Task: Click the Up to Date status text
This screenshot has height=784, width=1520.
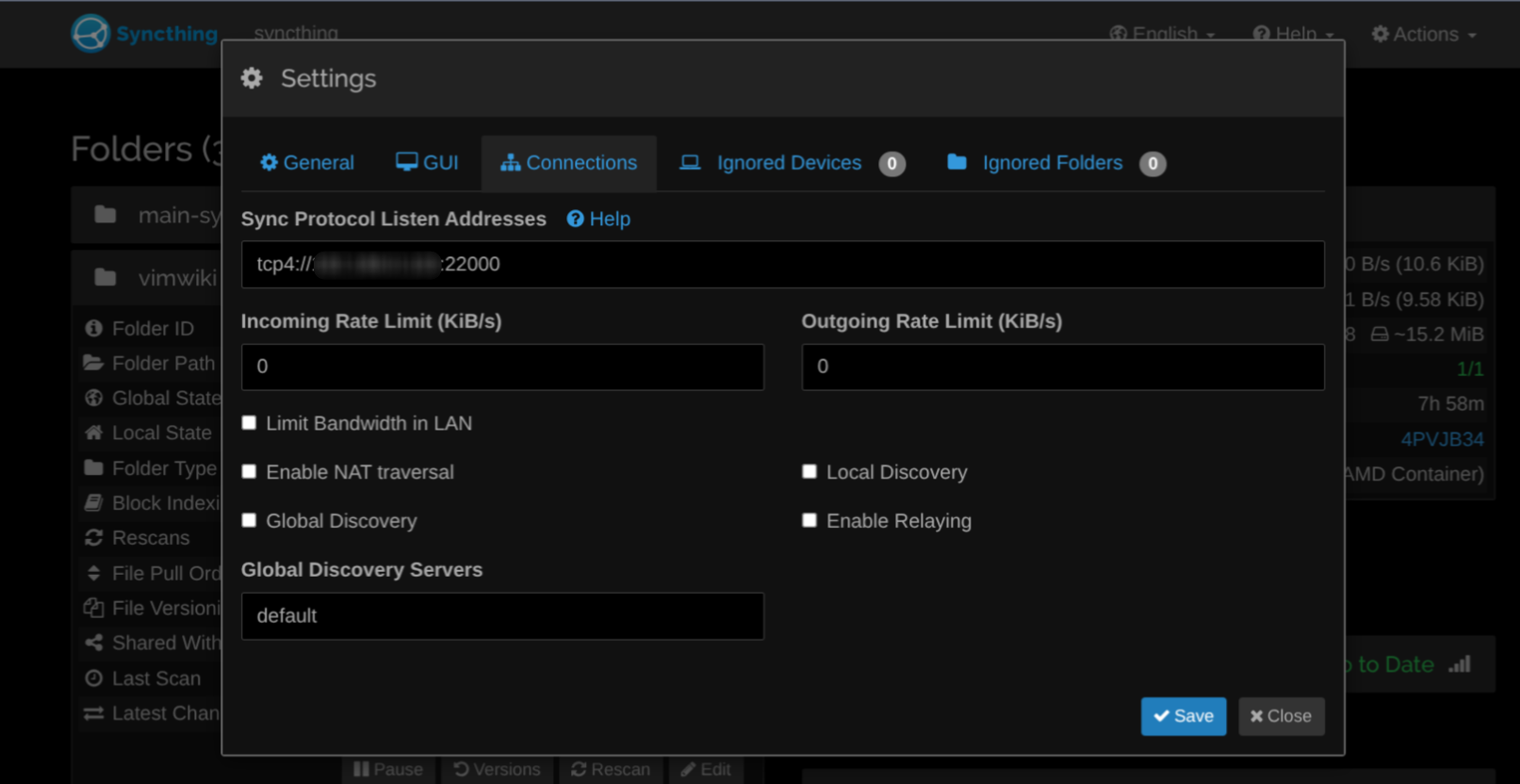Action: coord(1387,664)
